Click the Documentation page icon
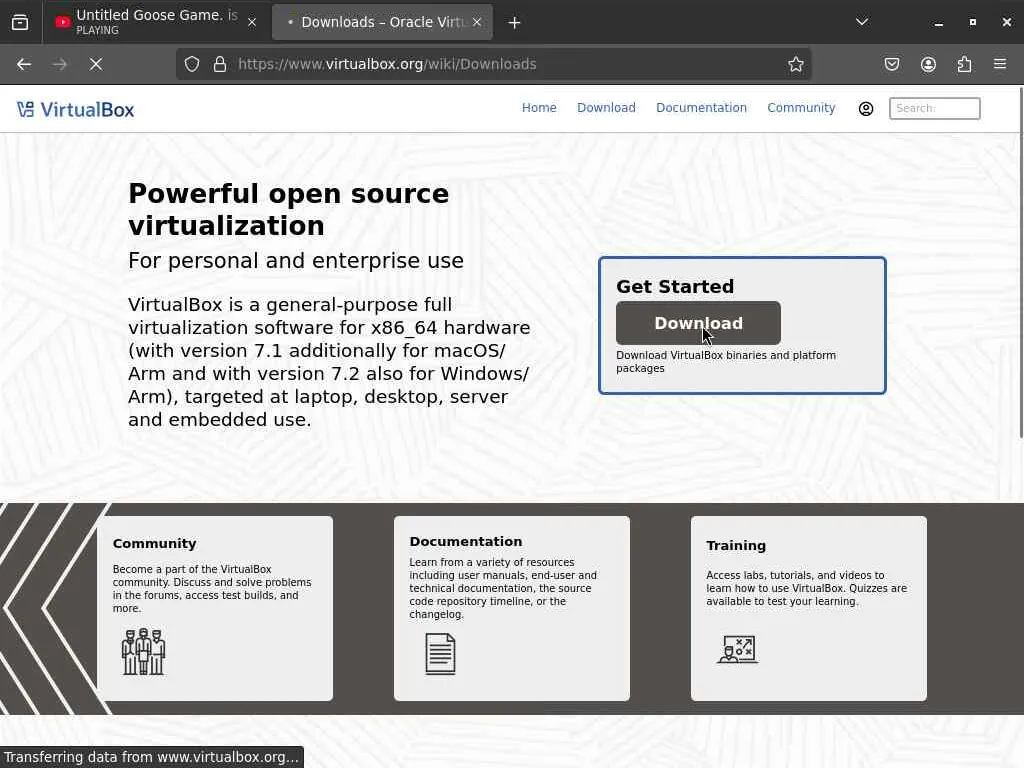This screenshot has width=1024, height=768. [x=440, y=654]
